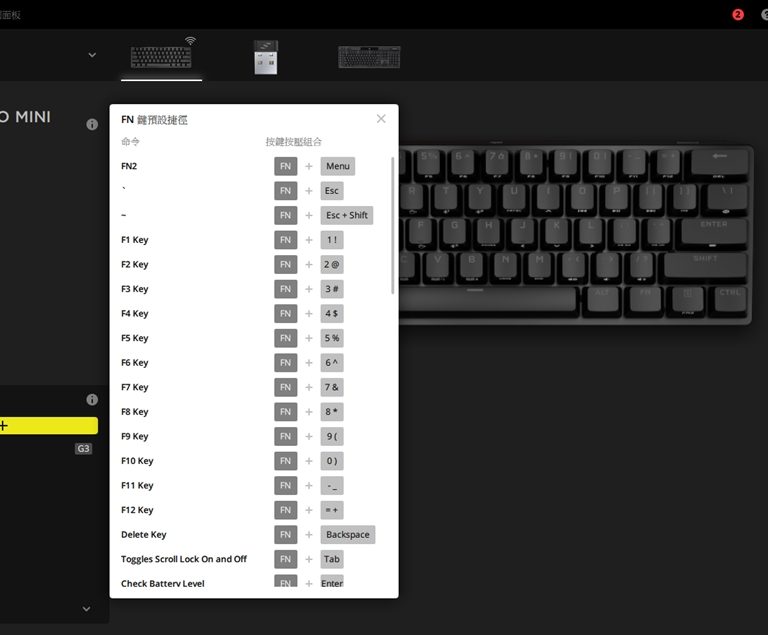Click the Tab key for Scroll Lock

click(x=332, y=559)
